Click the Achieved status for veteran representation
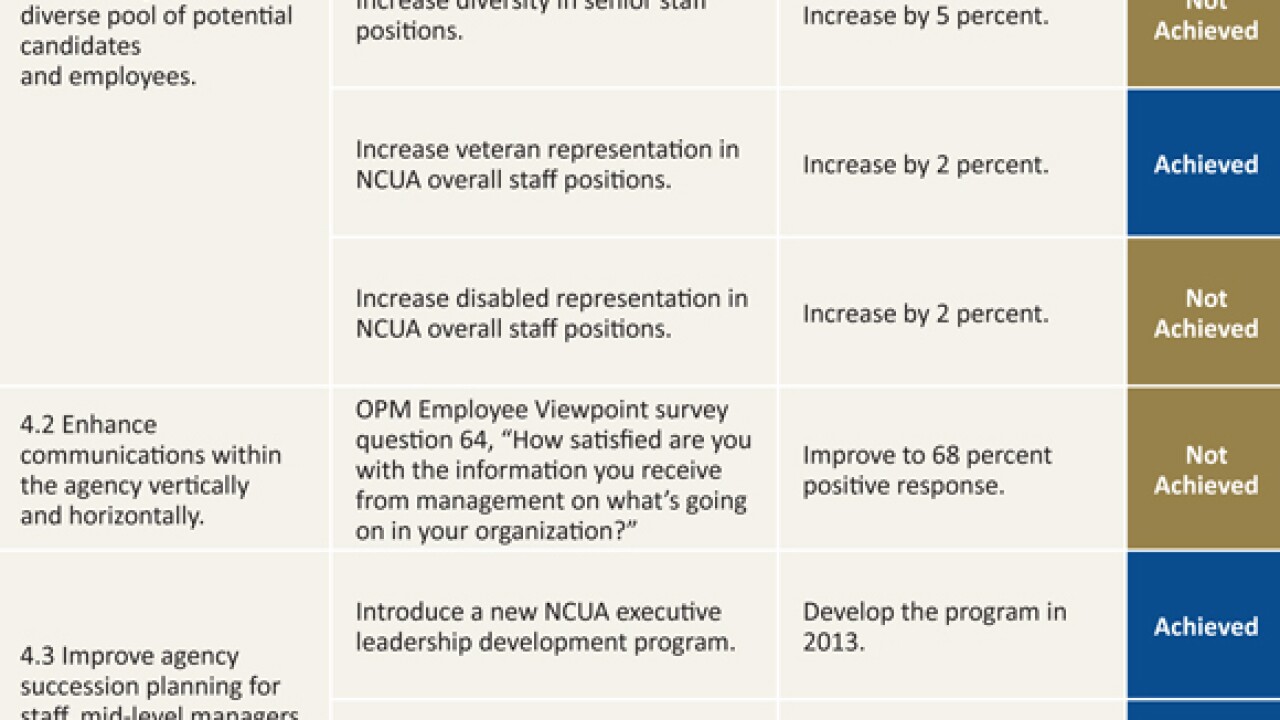 tap(1205, 164)
